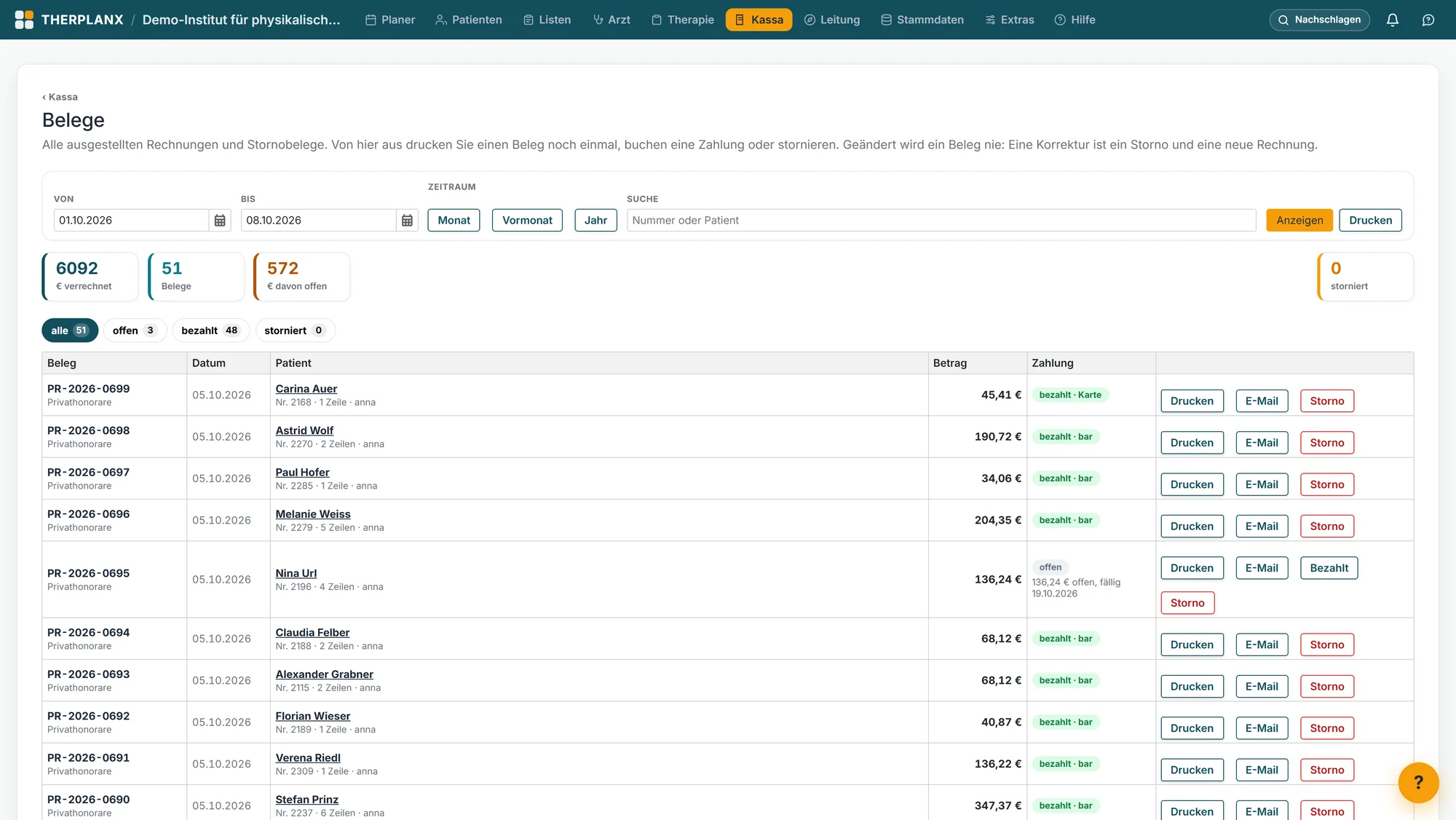Storno the open Nina Url receipt

coord(1187,603)
